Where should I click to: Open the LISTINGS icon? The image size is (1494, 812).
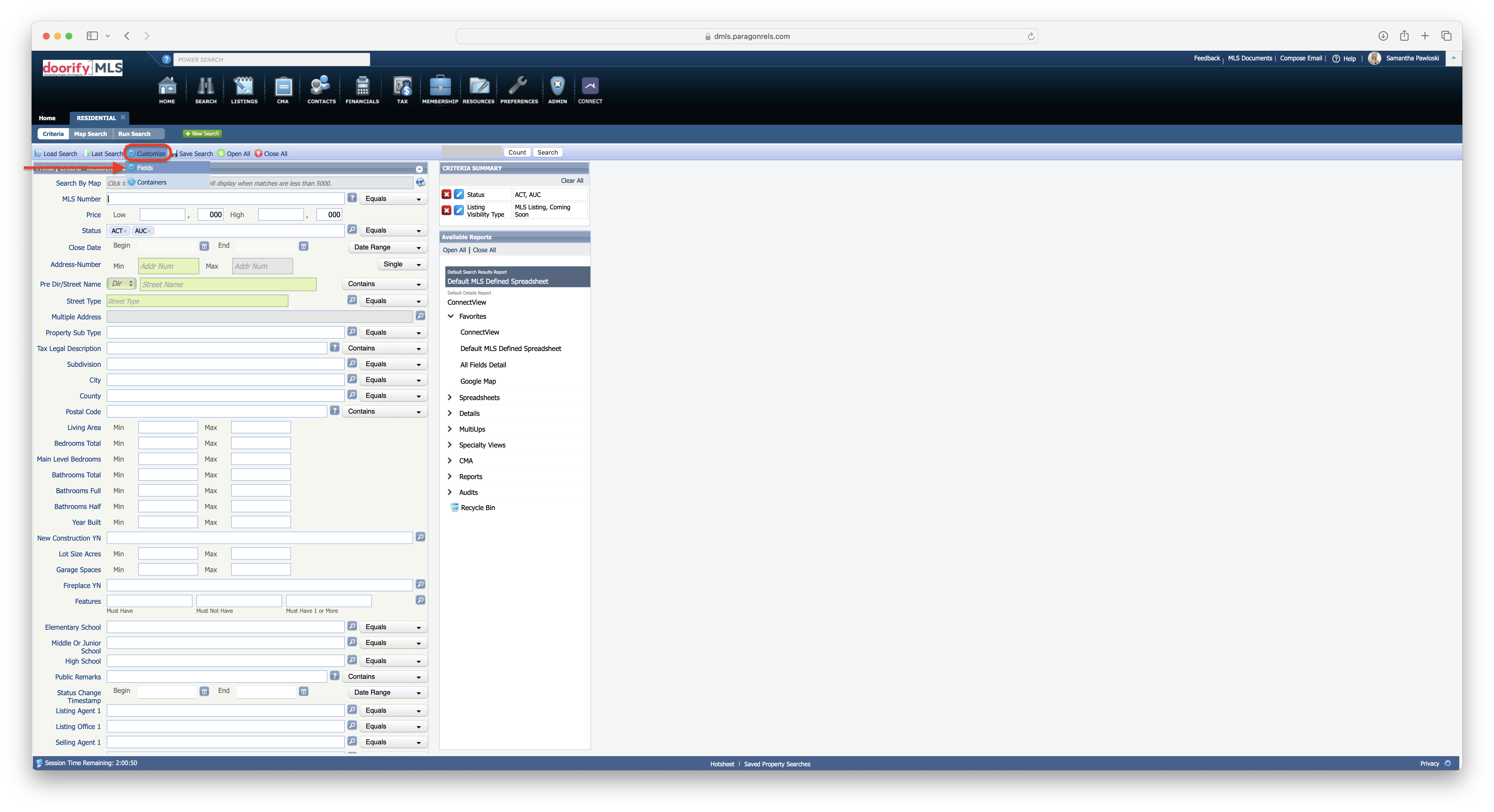tap(244, 90)
